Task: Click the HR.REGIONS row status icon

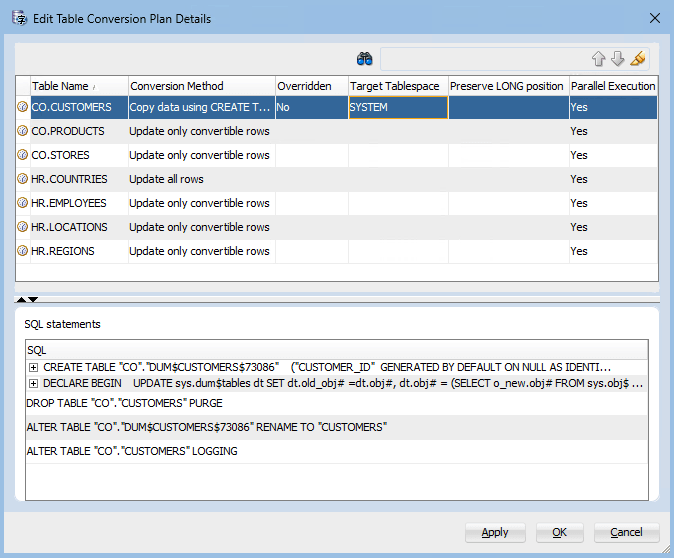Action: click(x=22, y=251)
